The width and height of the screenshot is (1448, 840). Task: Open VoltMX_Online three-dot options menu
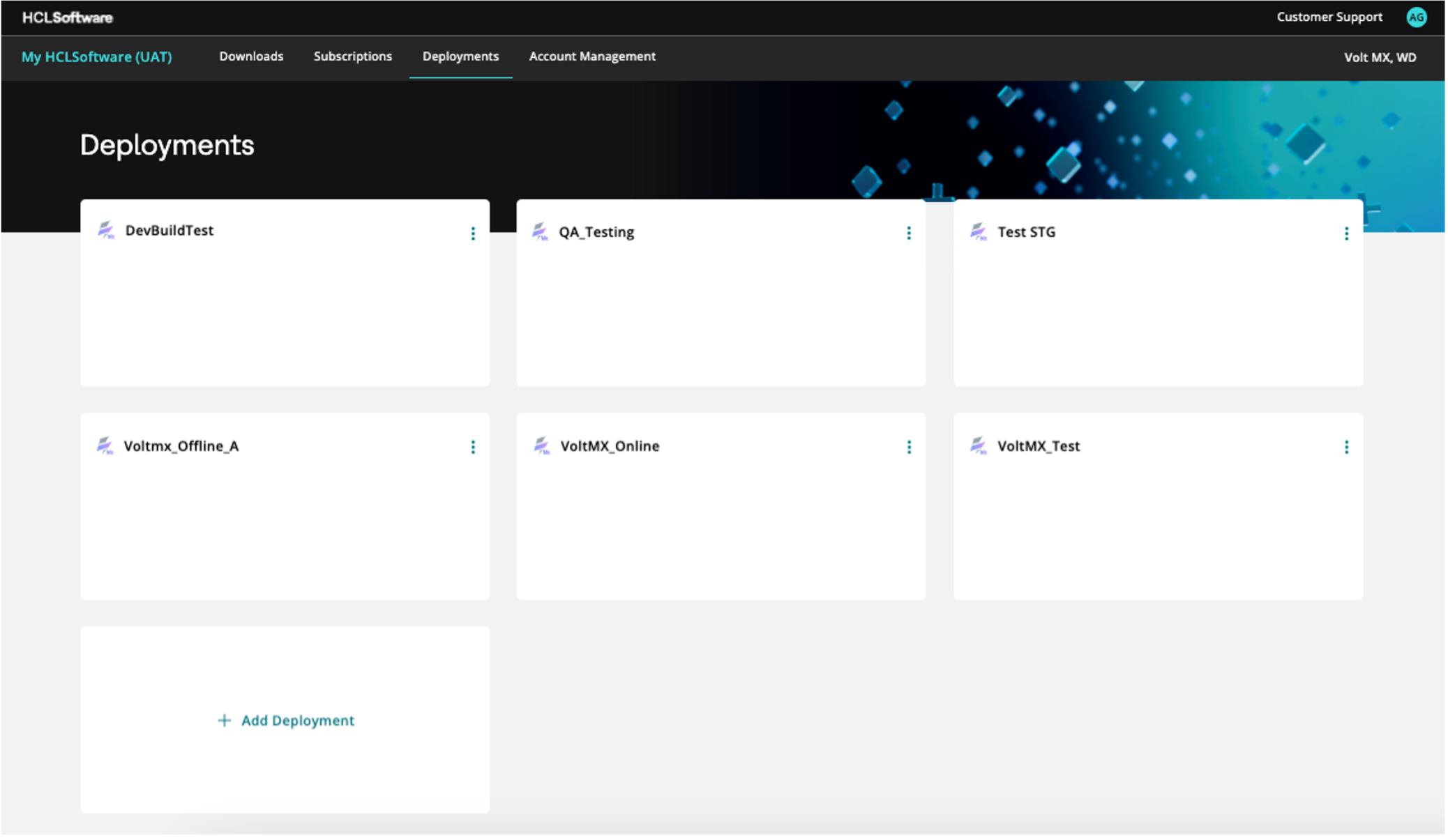coord(908,447)
